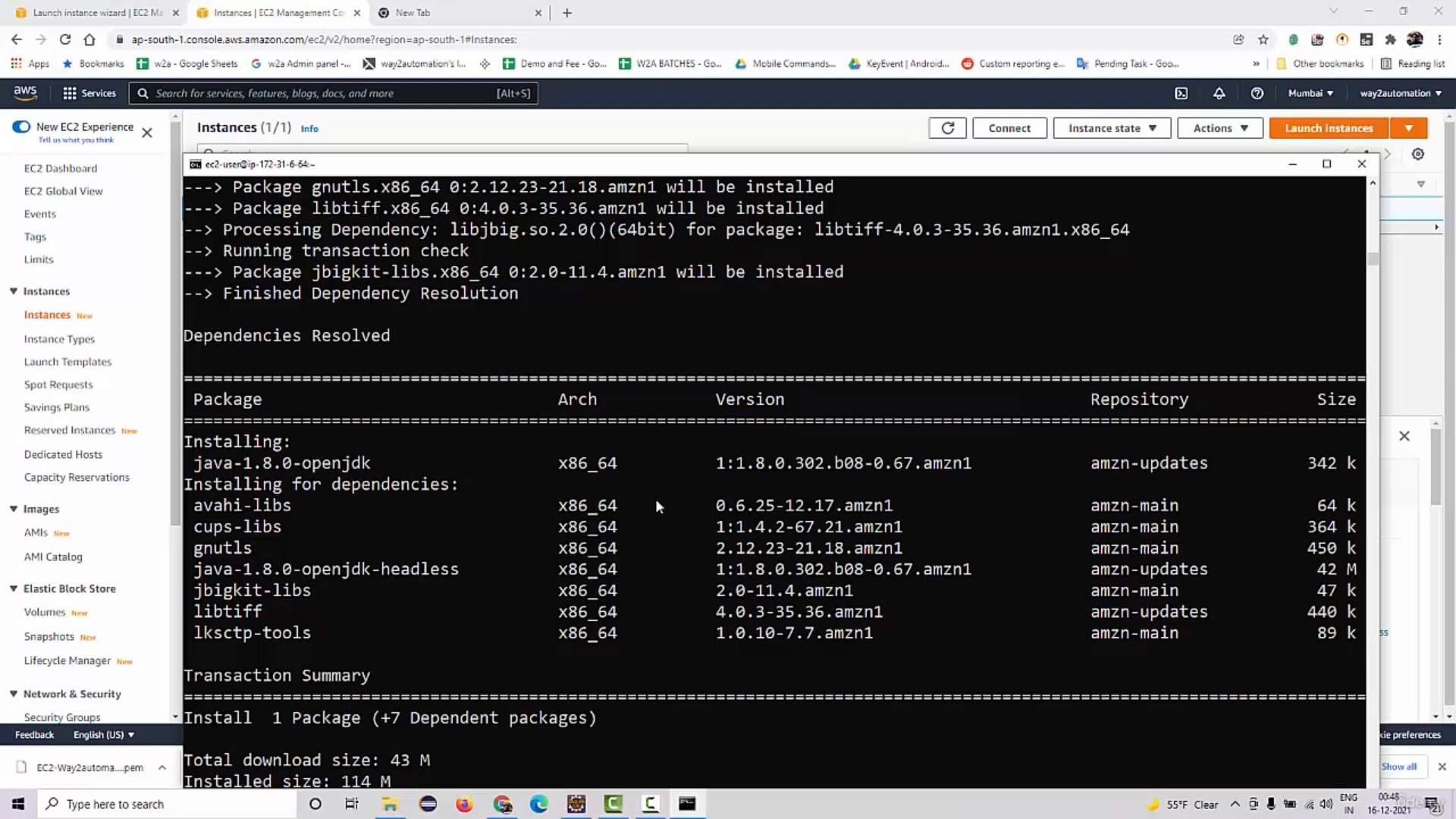
Task: Click the Feedback link
Action: tap(34, 735)
